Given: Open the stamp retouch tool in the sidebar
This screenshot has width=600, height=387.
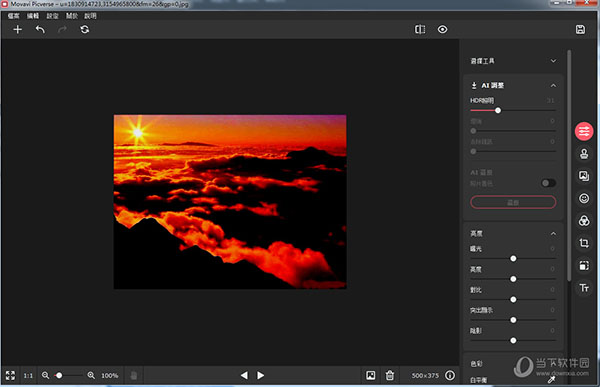Looking at the screenshot, I should [x=584, y=154].
